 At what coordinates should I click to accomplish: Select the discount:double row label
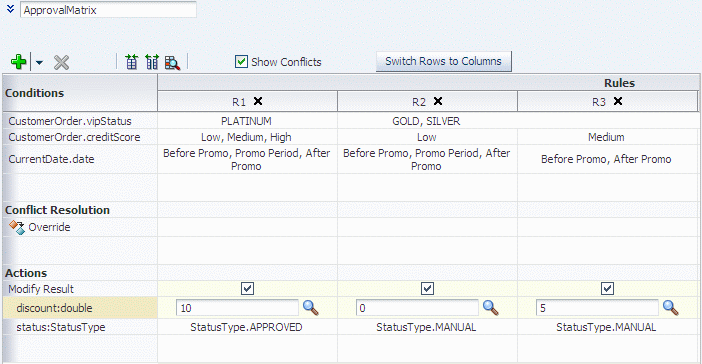coord(54,308)
